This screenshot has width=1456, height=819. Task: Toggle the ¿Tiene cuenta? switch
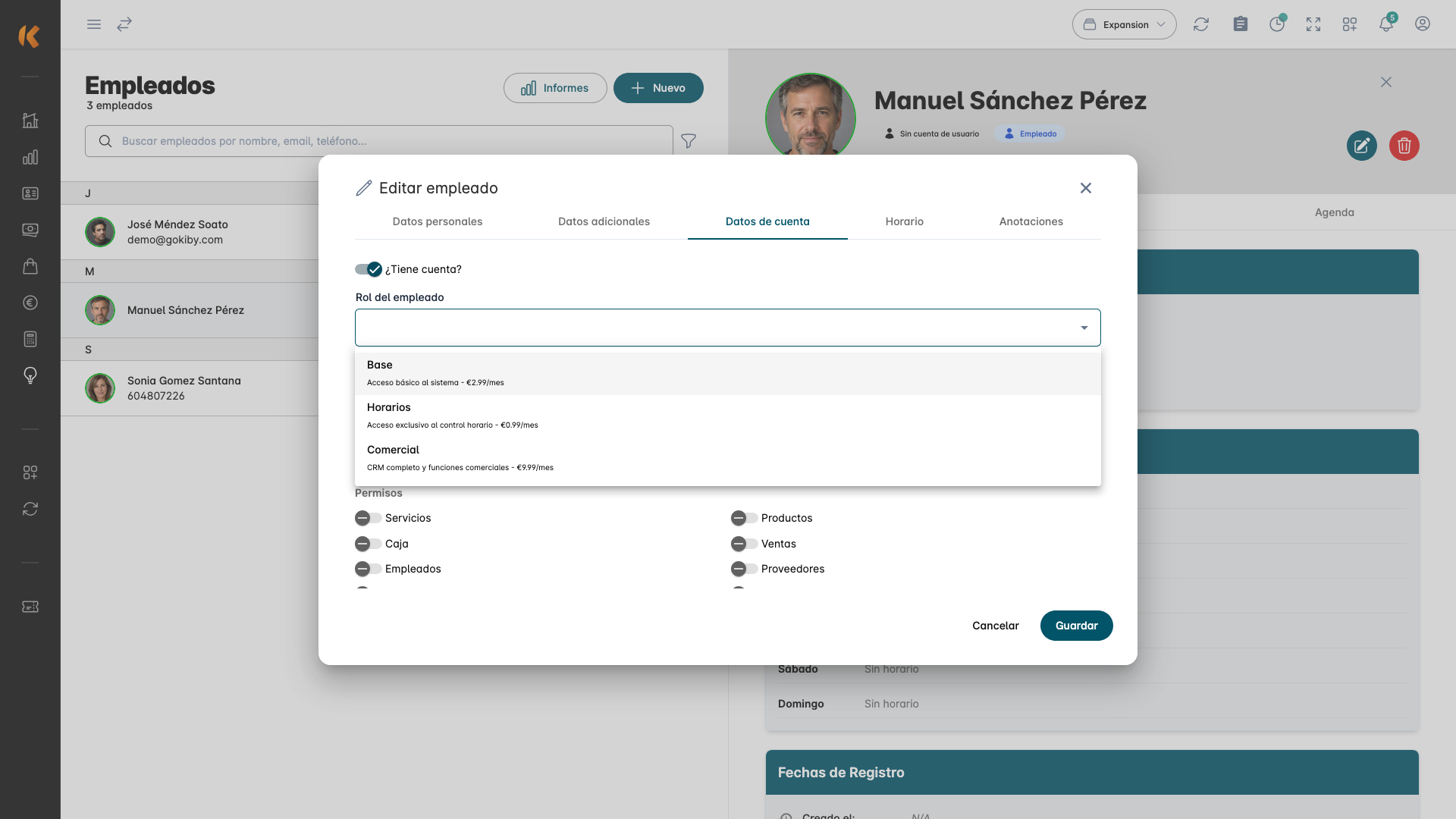(369, 269)
